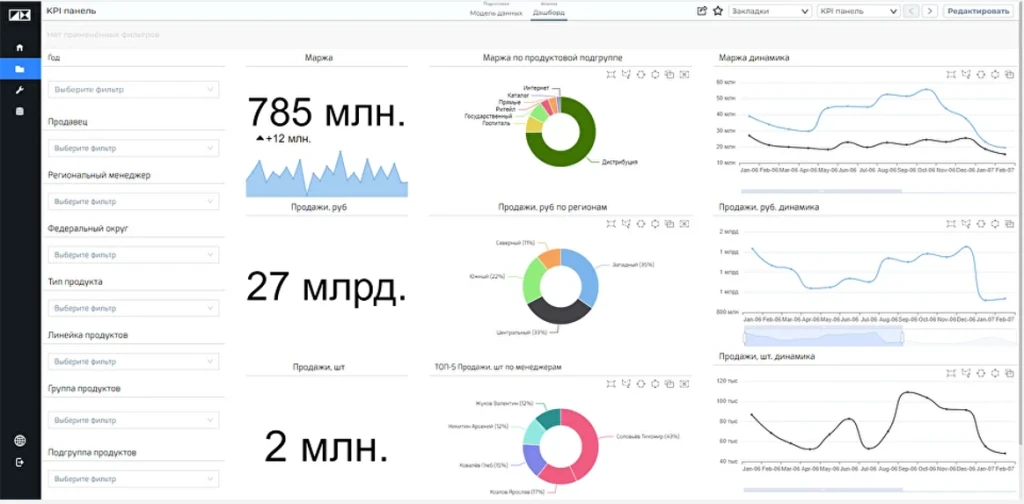Expand the Год filter dropdown
The width and height of the screenshot is (1024, 504).
(134, 90)
